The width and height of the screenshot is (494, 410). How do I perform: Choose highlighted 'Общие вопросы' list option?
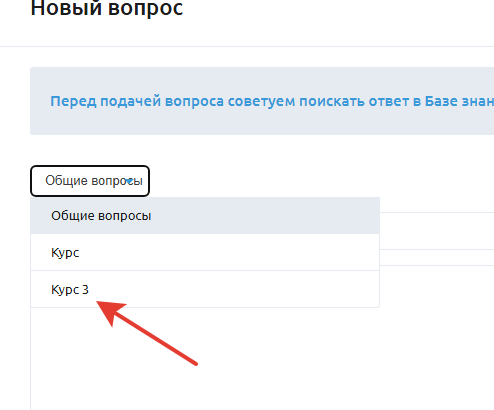point(205,216)
